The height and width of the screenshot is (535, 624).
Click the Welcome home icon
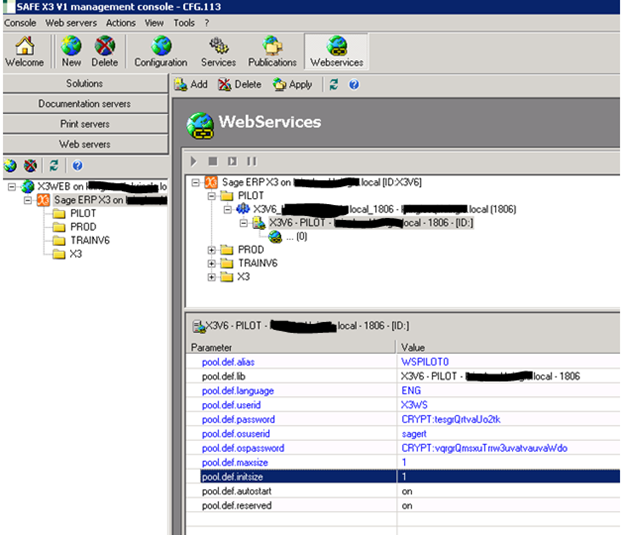(x=24, y=47)
